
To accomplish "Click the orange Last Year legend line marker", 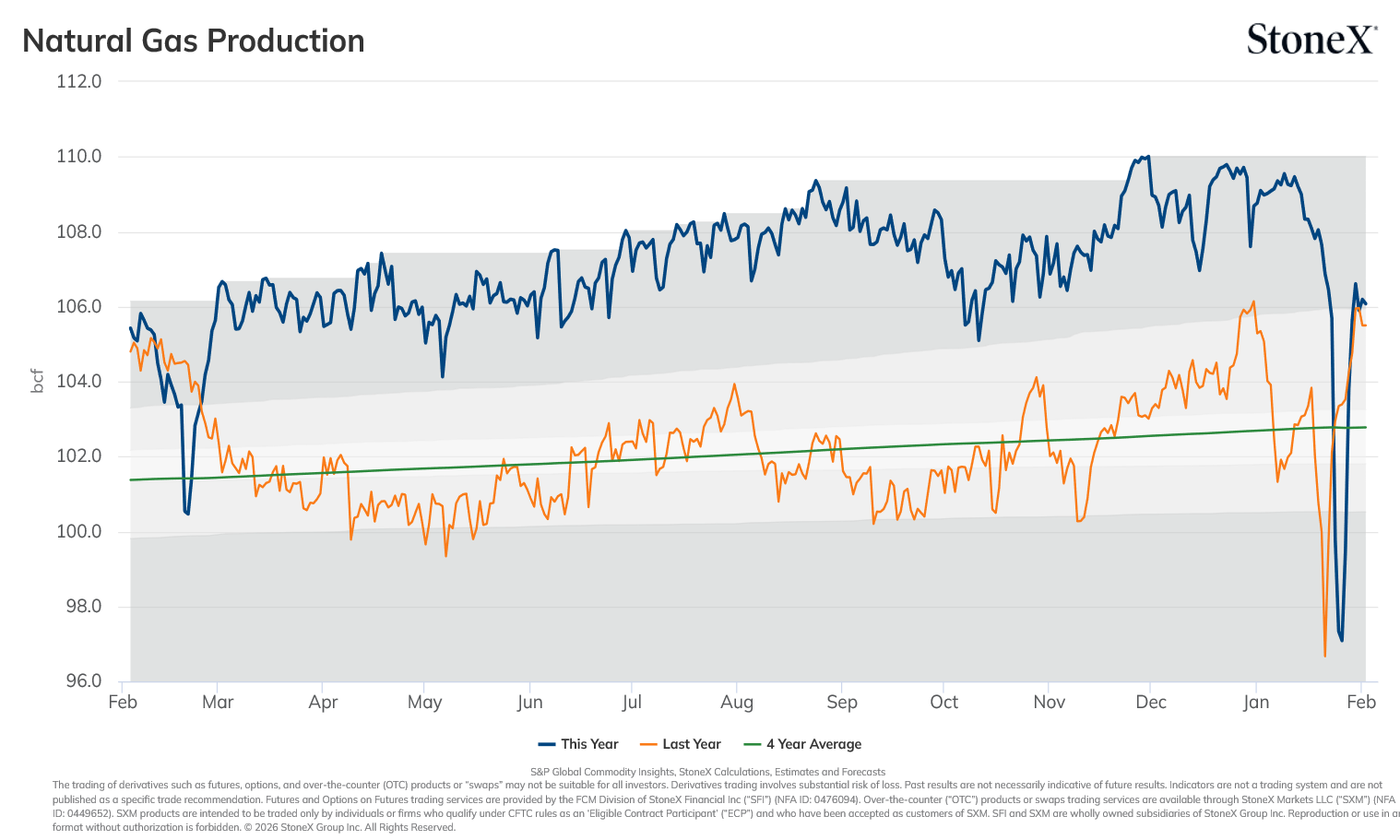I will [648, 744].
